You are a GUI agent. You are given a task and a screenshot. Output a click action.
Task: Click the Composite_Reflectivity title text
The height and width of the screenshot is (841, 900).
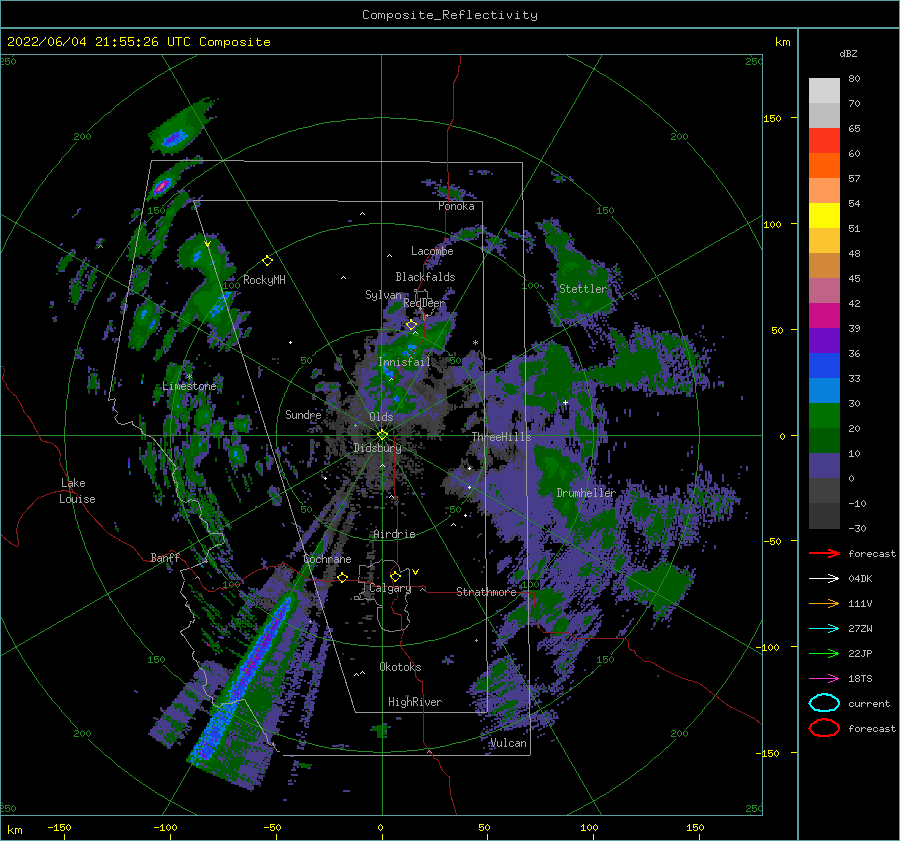pos(450,15)
